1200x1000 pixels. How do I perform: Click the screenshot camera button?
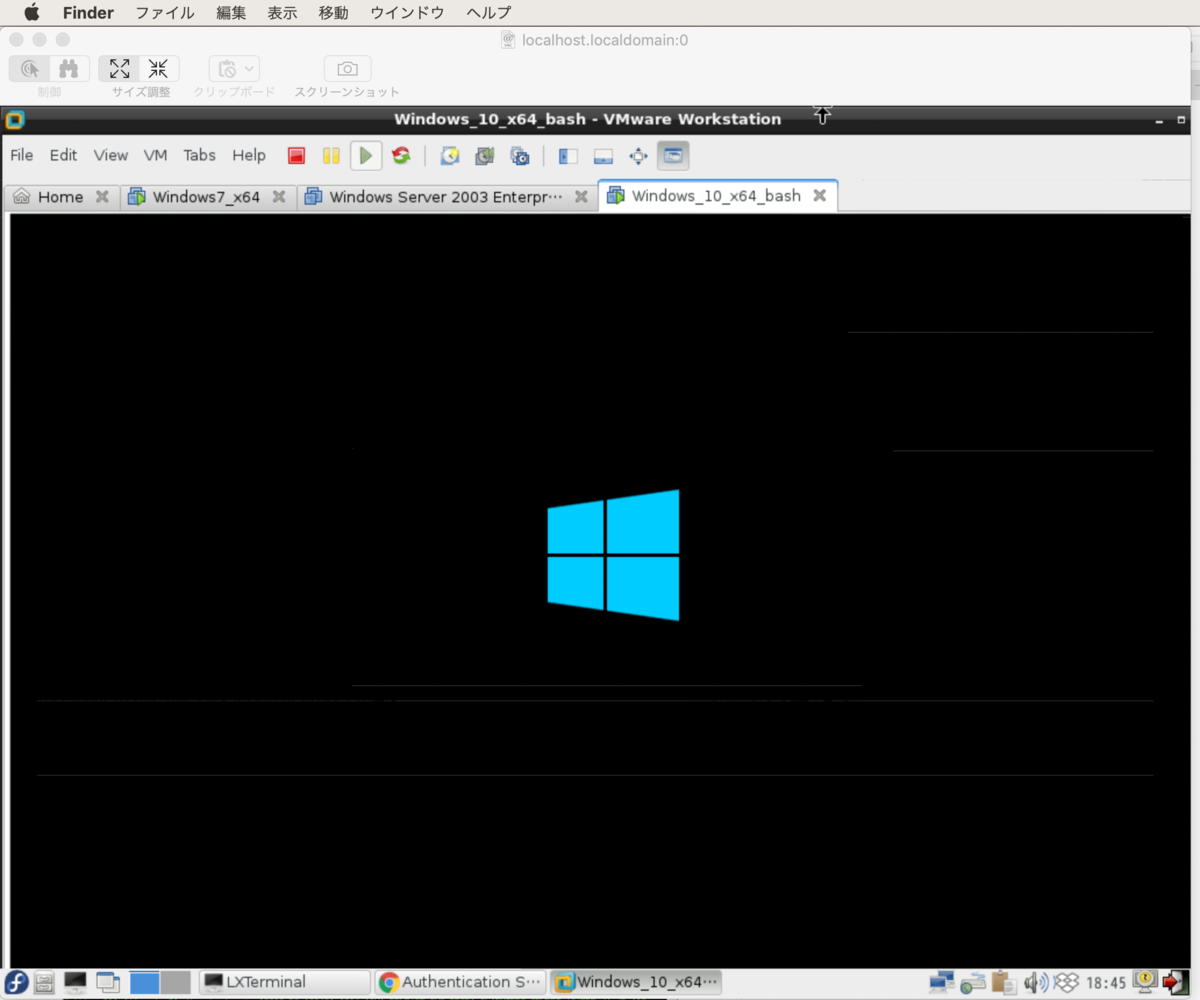347,69
